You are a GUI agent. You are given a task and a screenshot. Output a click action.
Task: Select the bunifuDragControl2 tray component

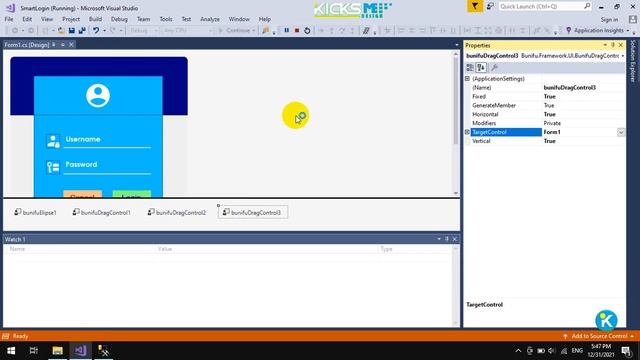177,212
